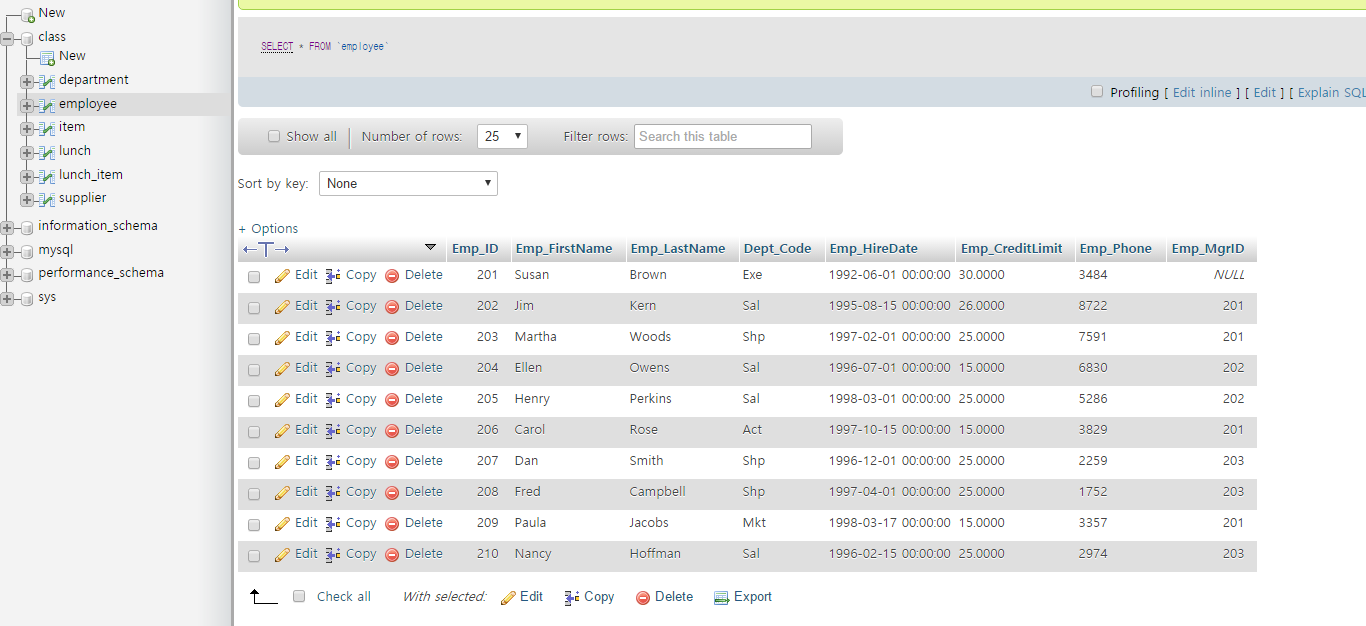Image resolution: width=1366 pixels, height=626 pixels.
Task: Click the Edit inline link
Action: (1202, 92)
